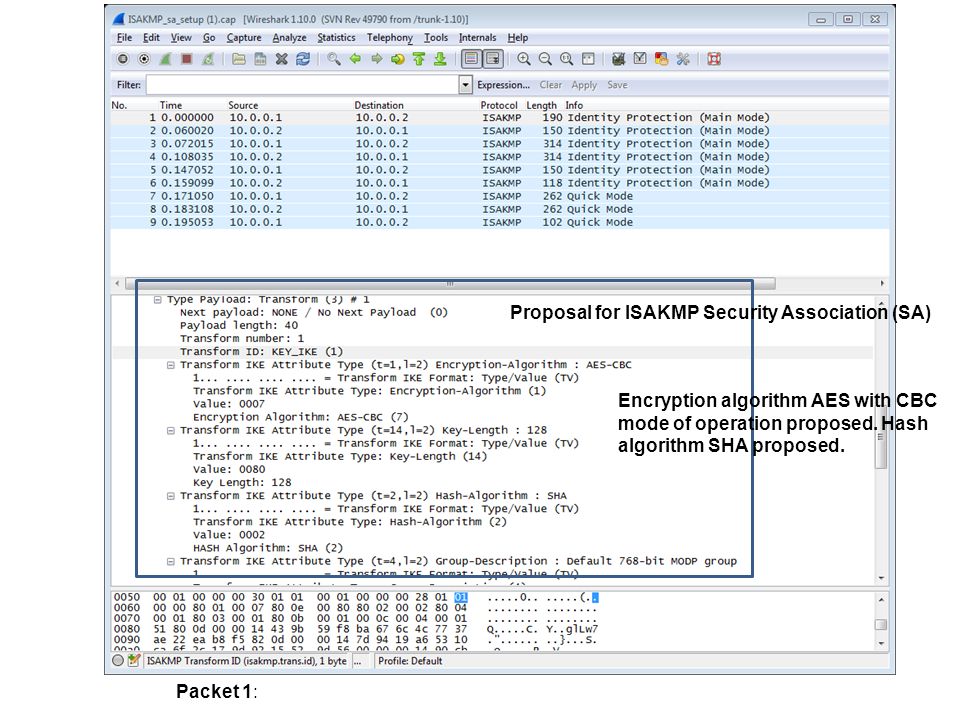Image resolution: width=960 pixels, height=720 pixels.
Task: Jump to first packet icon
Action: point(419,59)
